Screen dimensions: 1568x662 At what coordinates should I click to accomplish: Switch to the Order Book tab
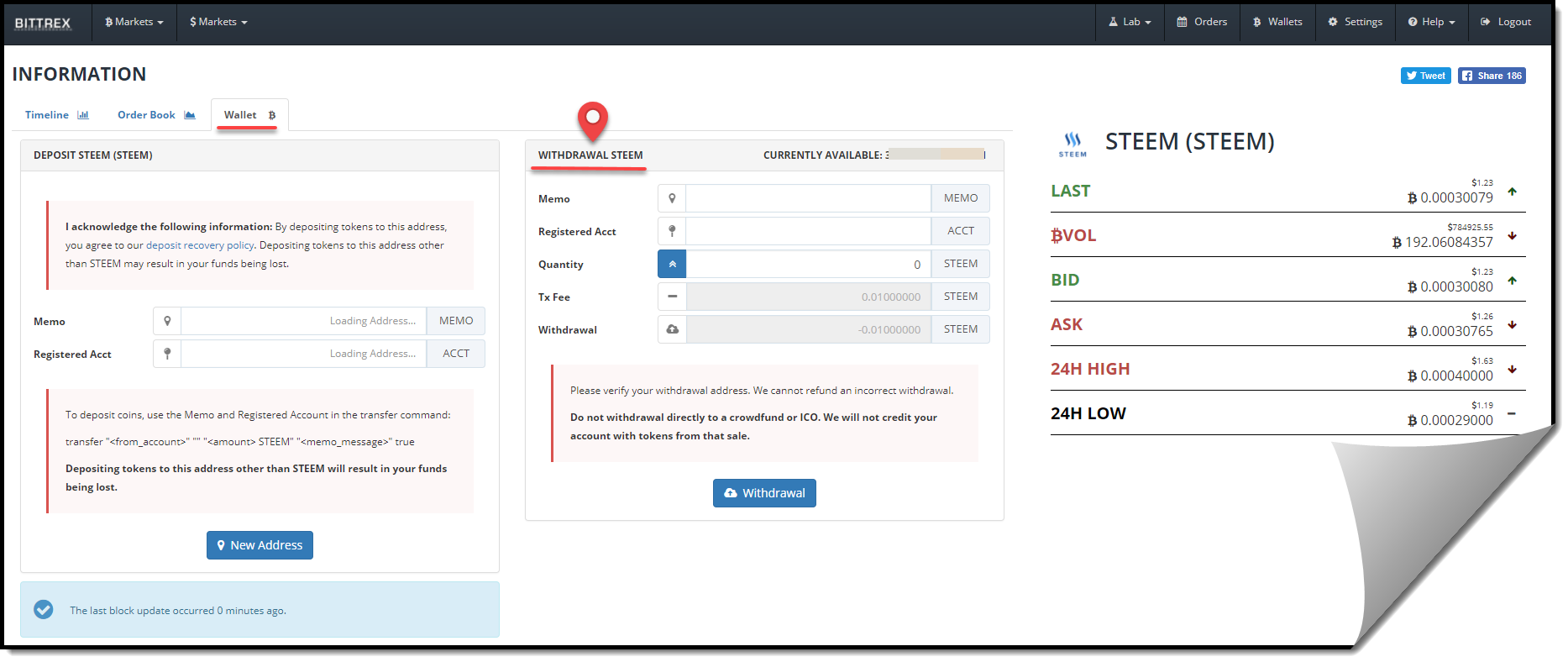point(156,115)
